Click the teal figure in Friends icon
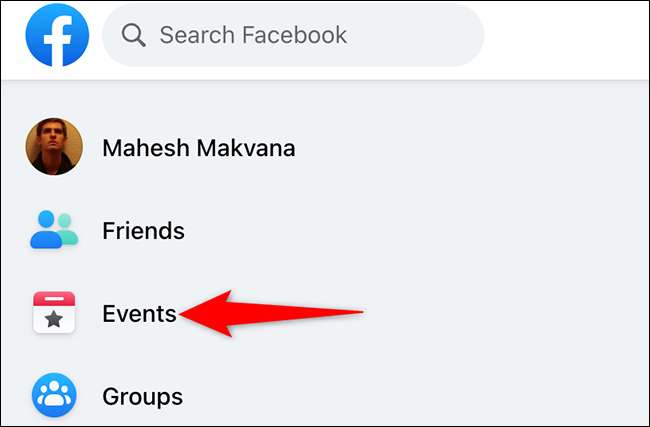 pos(66,229)
